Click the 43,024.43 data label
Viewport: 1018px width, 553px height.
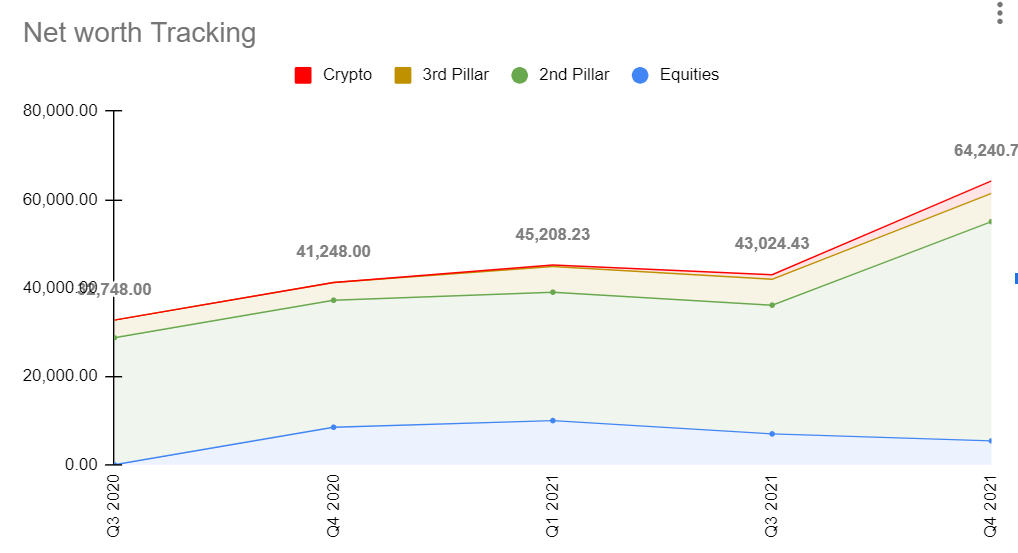[771, 244]
